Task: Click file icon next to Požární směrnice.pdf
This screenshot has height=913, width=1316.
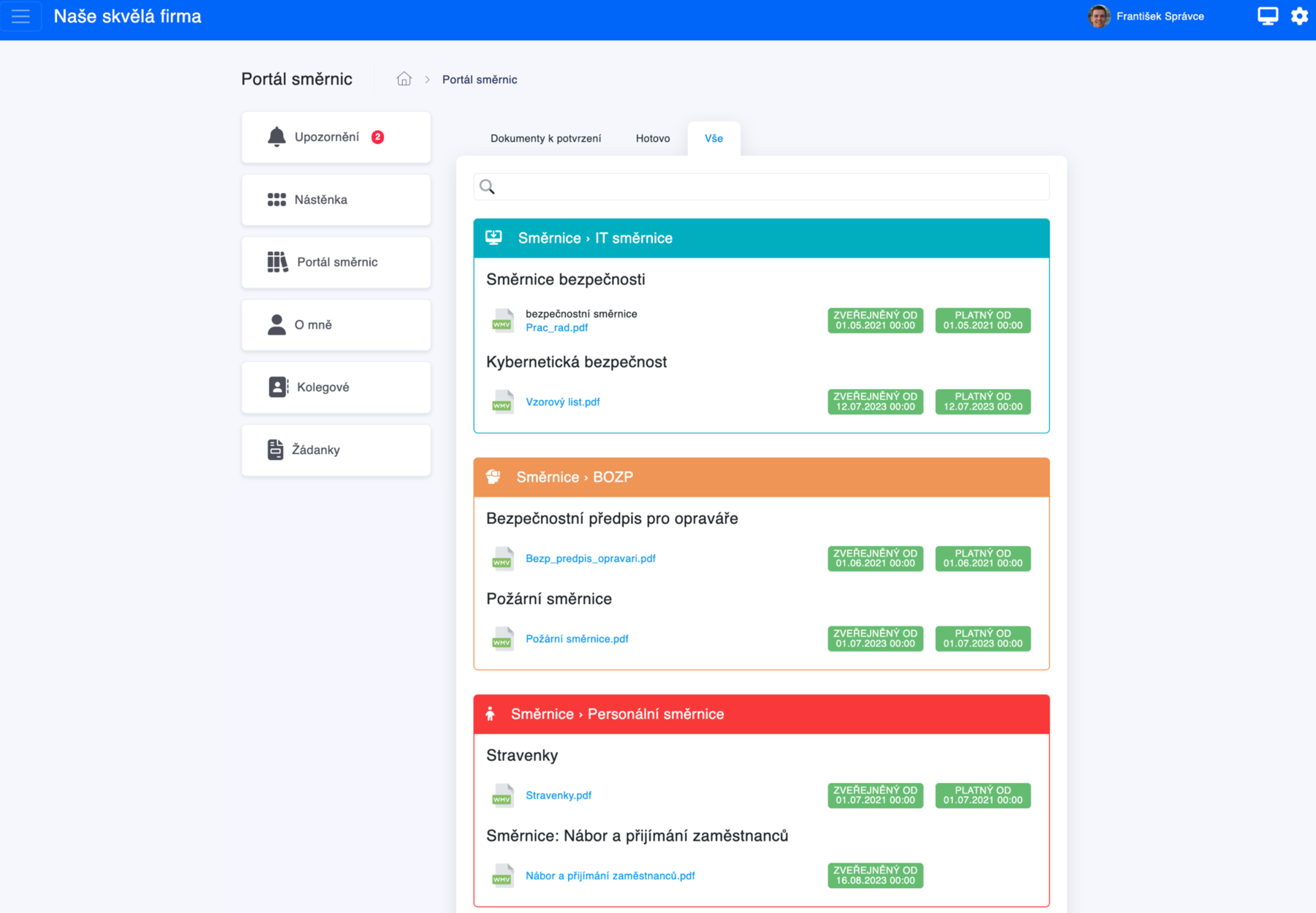Action: click(x=502, y=639)
